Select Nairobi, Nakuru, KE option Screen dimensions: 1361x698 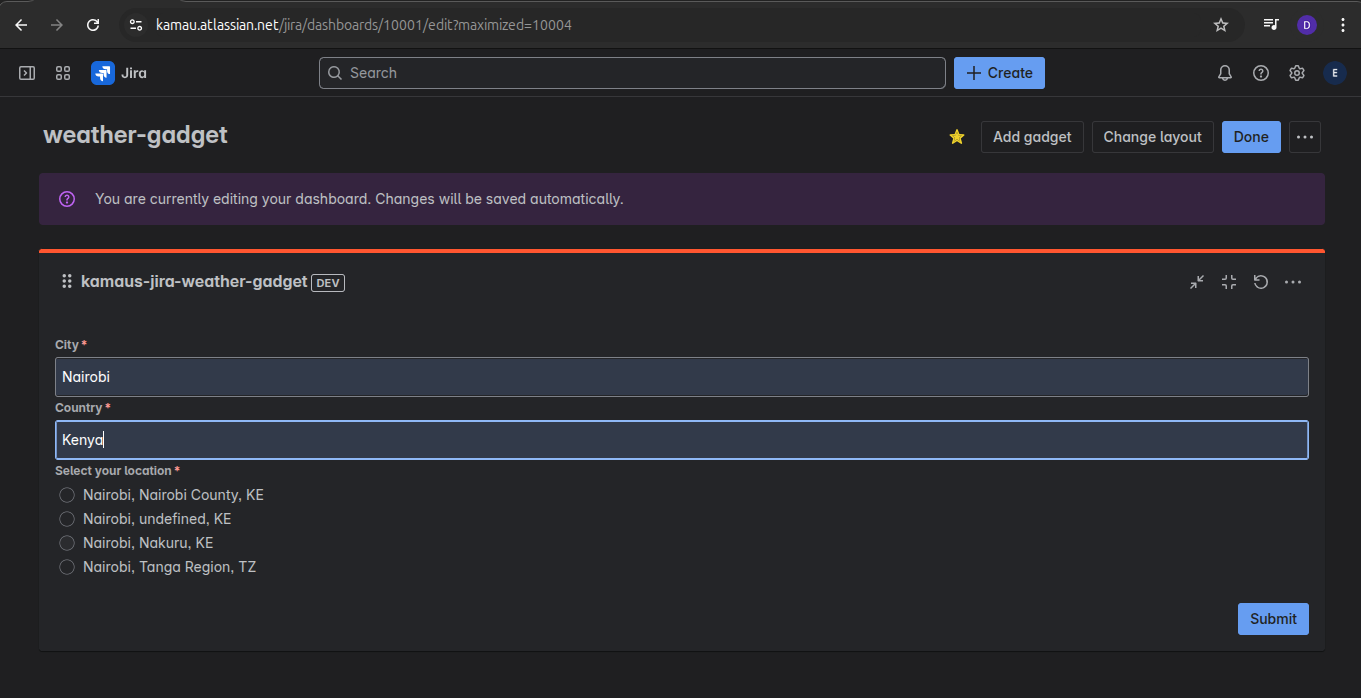pyautogui.click(x=67, y=543)
